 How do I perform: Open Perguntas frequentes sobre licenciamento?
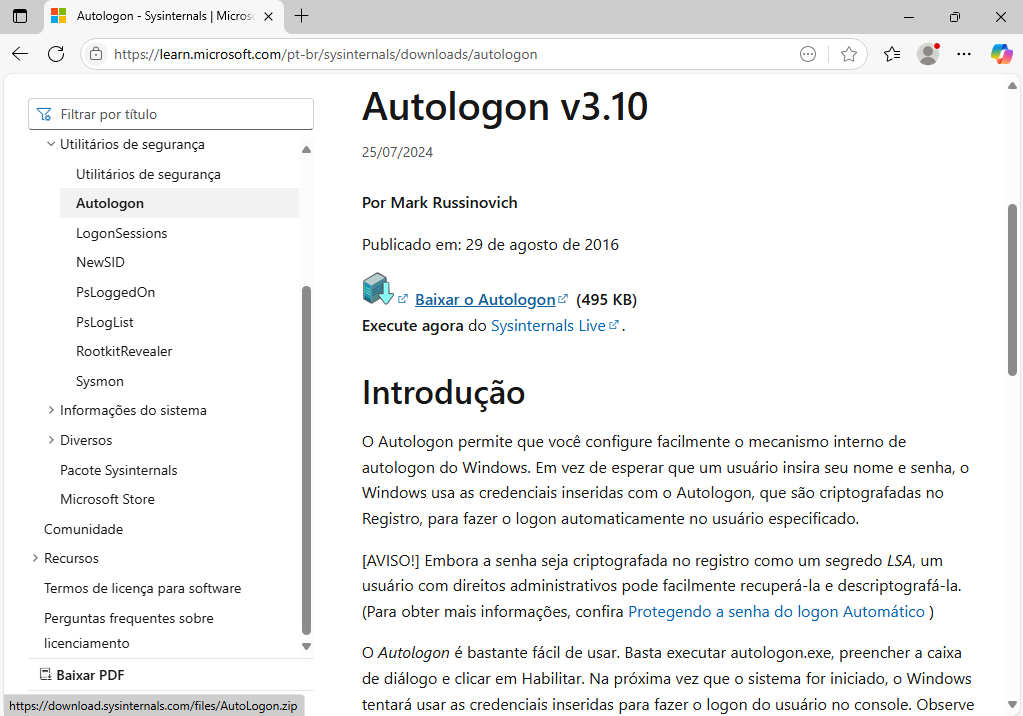point(129,630)
